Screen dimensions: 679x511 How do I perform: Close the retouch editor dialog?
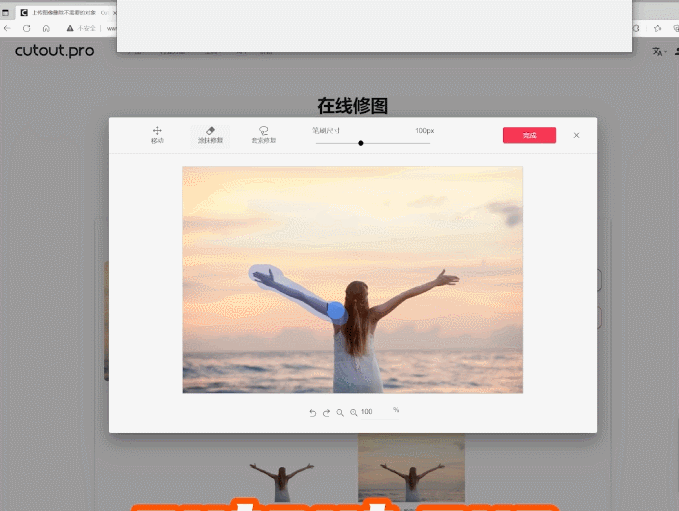pos(576,135)
